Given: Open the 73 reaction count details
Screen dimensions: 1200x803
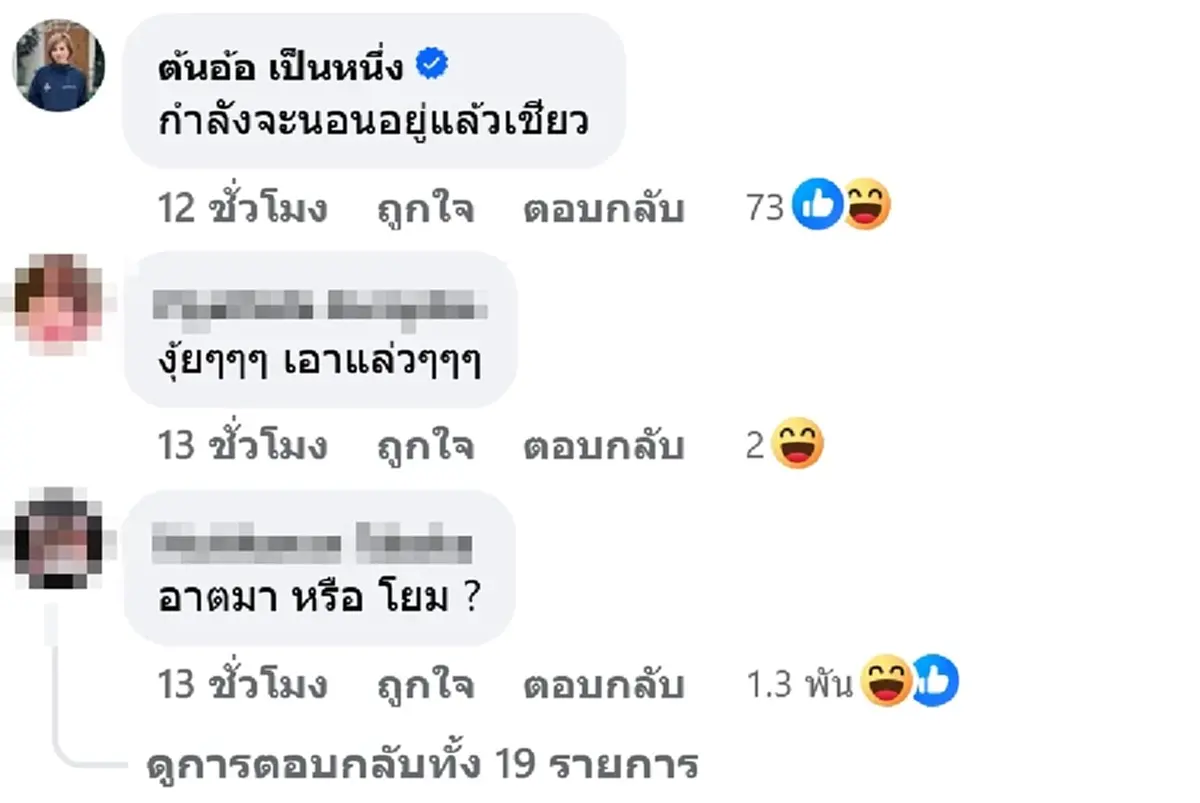Looking at the screenshot, I should pos(767,207).
